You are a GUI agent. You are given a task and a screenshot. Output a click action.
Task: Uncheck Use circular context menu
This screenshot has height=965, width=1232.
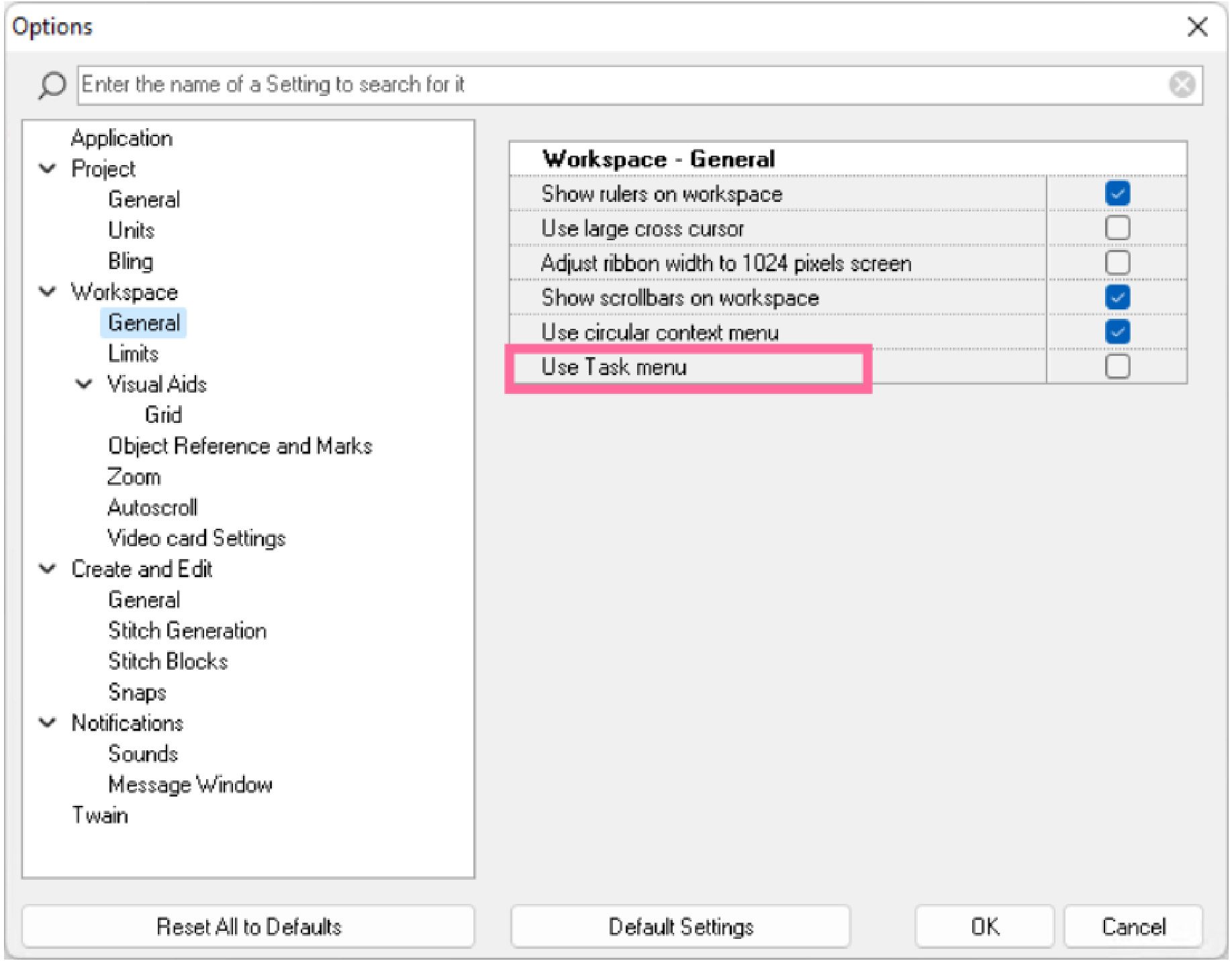[x=1117, y=332]
